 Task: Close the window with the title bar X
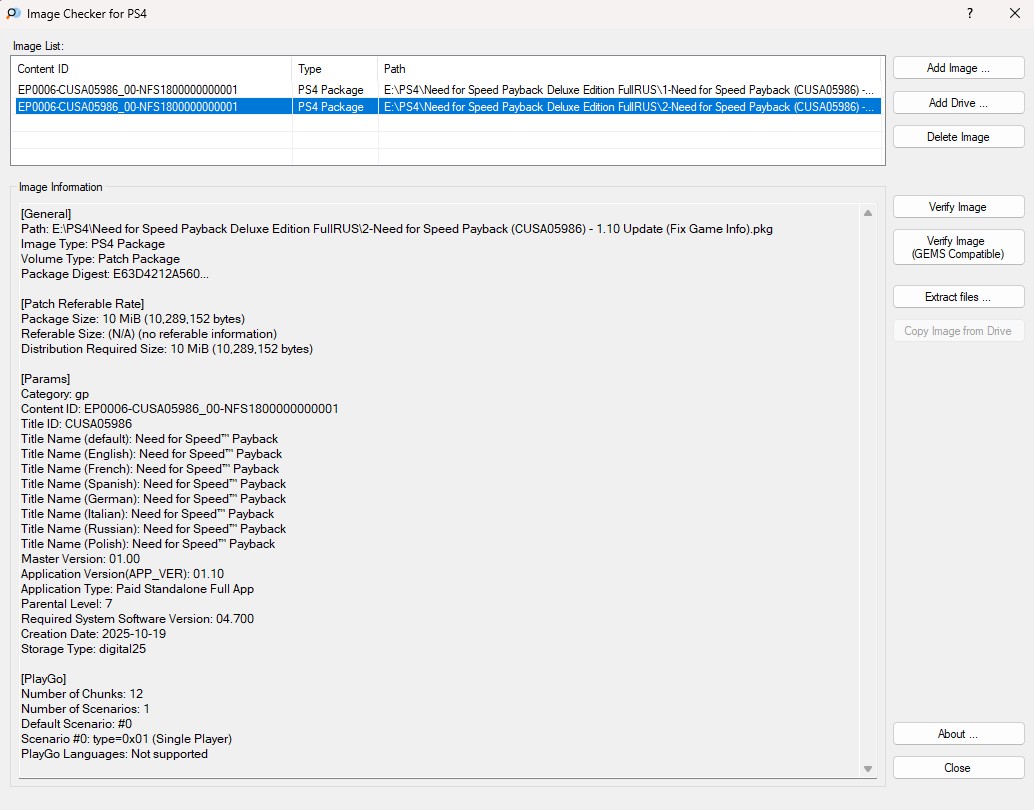coord(1014,14)
